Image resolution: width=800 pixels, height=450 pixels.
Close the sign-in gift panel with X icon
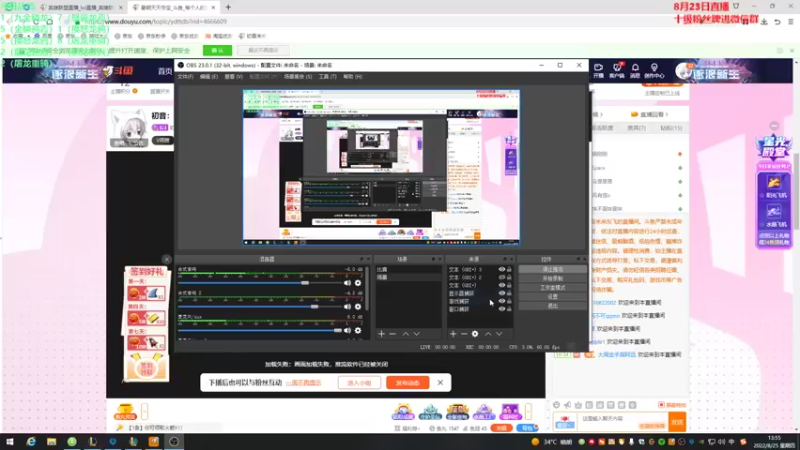click(x=166, y=259)
